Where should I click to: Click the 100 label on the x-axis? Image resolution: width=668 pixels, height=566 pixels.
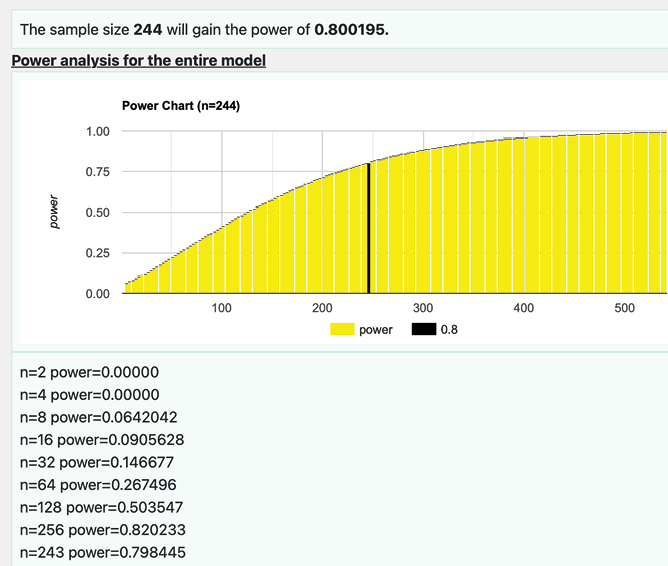point(221,308)
